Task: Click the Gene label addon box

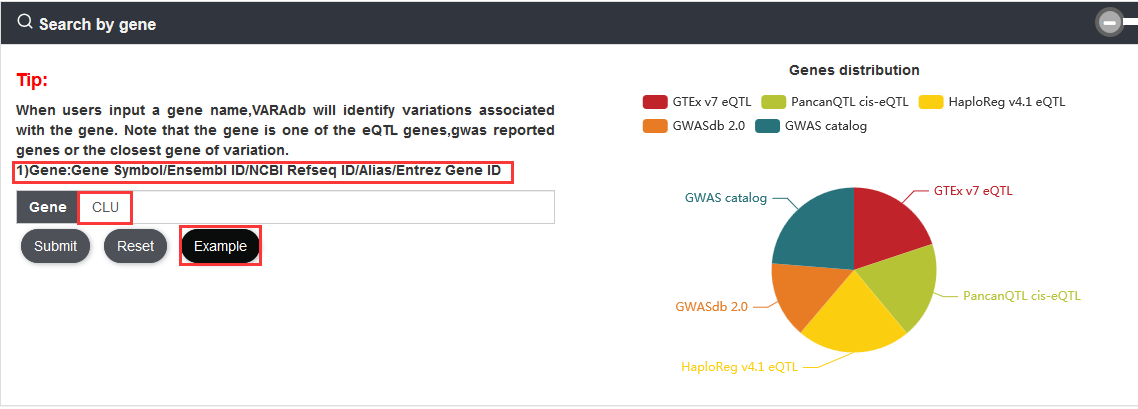Action: click(x=47, y=207)
